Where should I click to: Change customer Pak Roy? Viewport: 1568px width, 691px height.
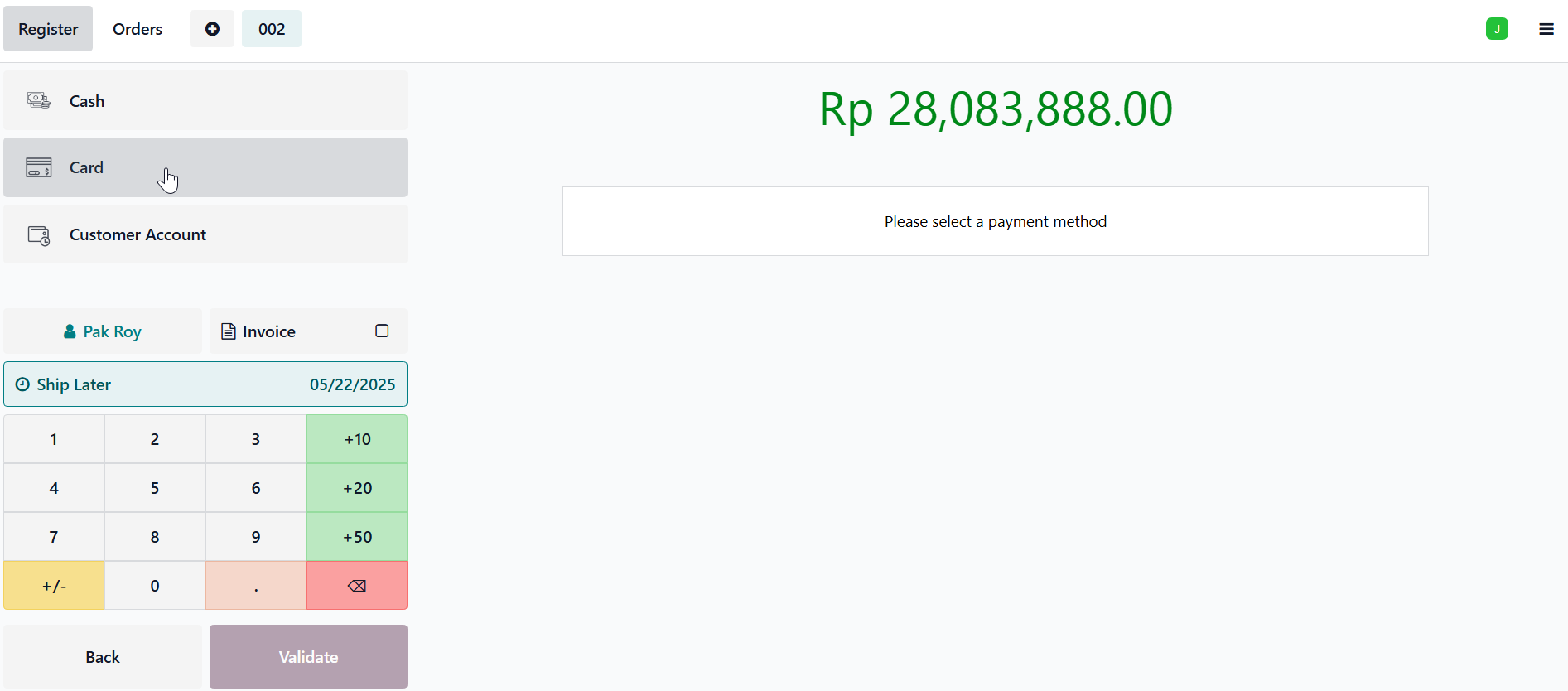(103, 331)
